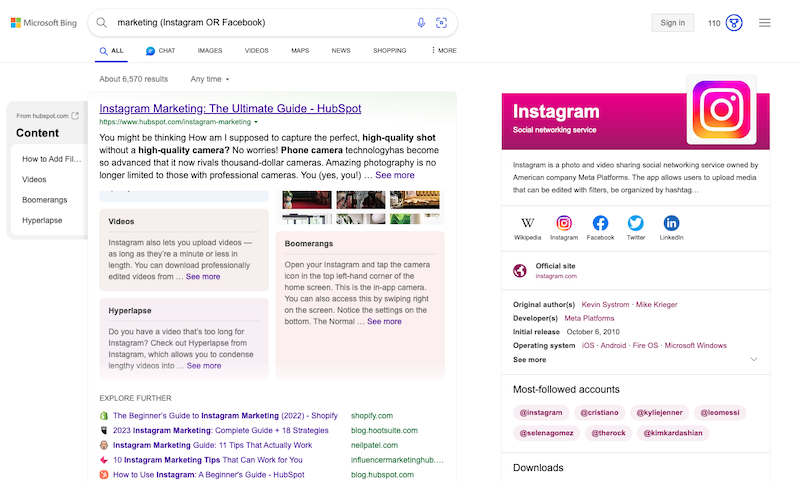Click Kevin Systrom author link

point(605,305)
